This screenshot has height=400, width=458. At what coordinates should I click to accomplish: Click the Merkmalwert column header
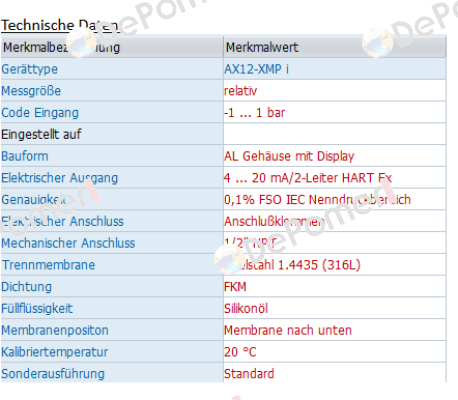pos(262,47)
